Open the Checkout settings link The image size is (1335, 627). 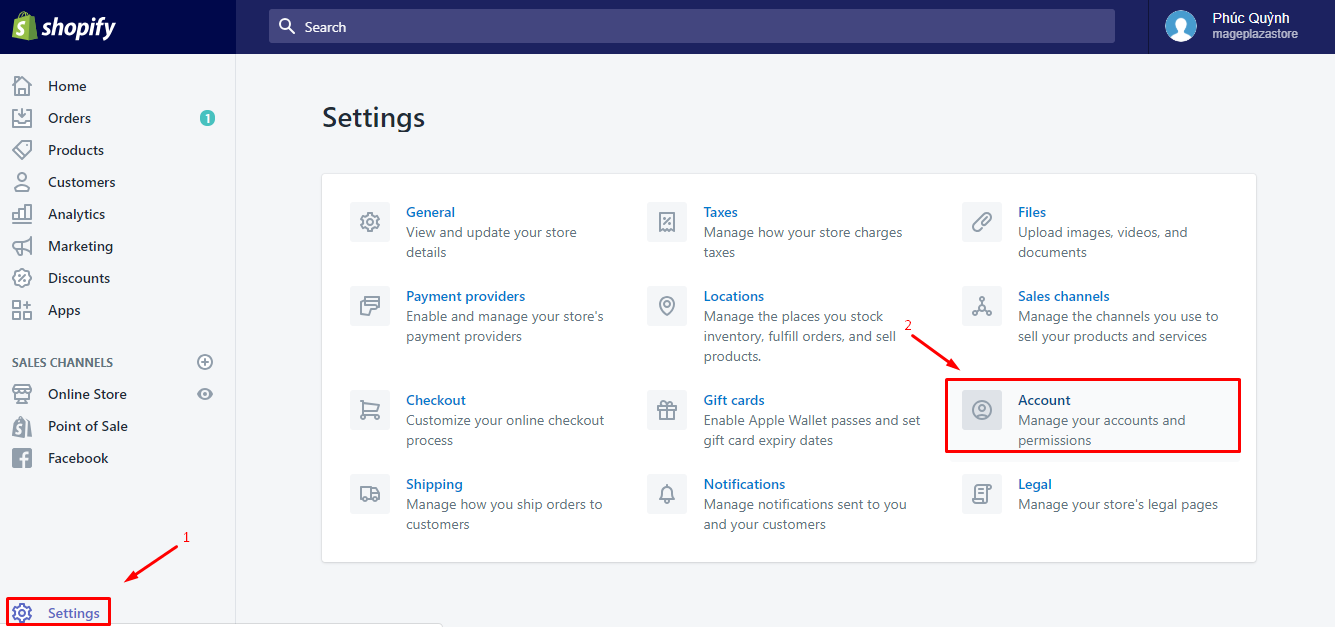click(x=436, y=400)
